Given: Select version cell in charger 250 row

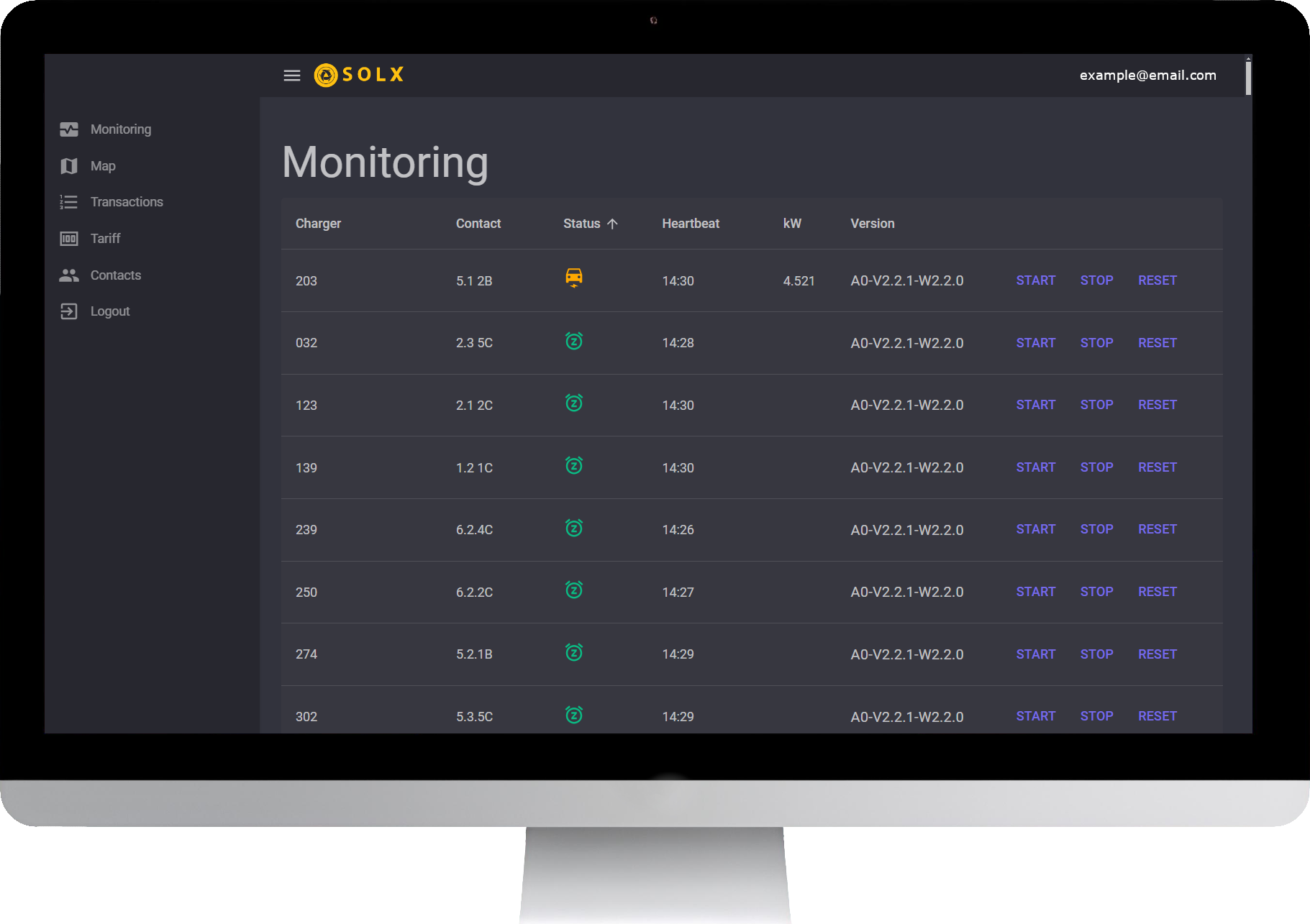Looking at the screenshot, I should 906,593.
